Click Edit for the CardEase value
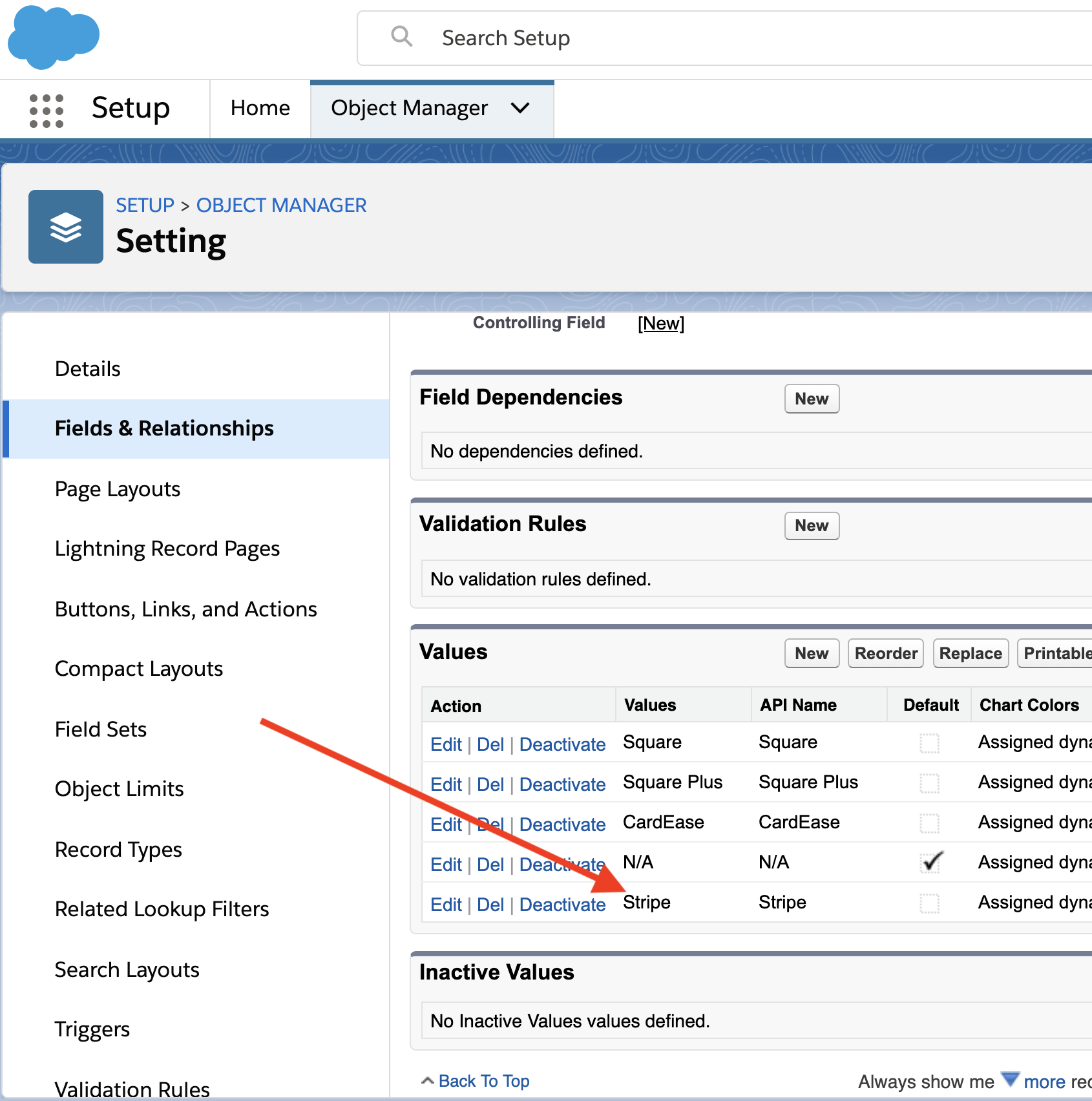 tap(446, 824)
